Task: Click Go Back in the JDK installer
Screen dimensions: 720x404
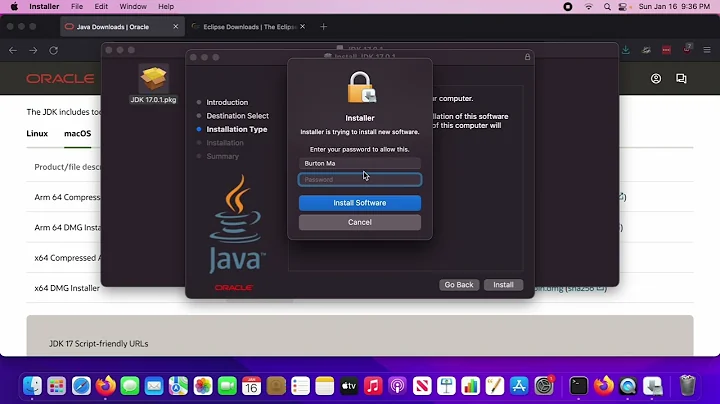Action: [x=459, y=285]
